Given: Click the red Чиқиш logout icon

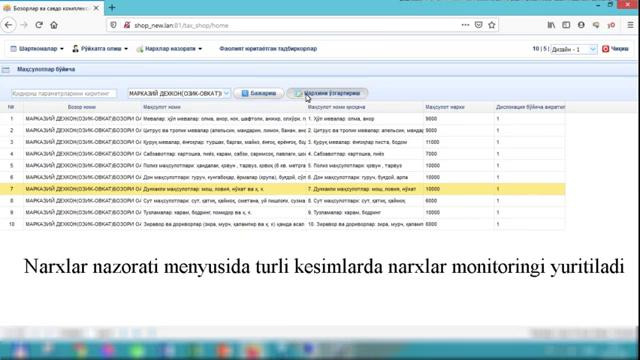Looking at the screenshot, I should point(606,49).
